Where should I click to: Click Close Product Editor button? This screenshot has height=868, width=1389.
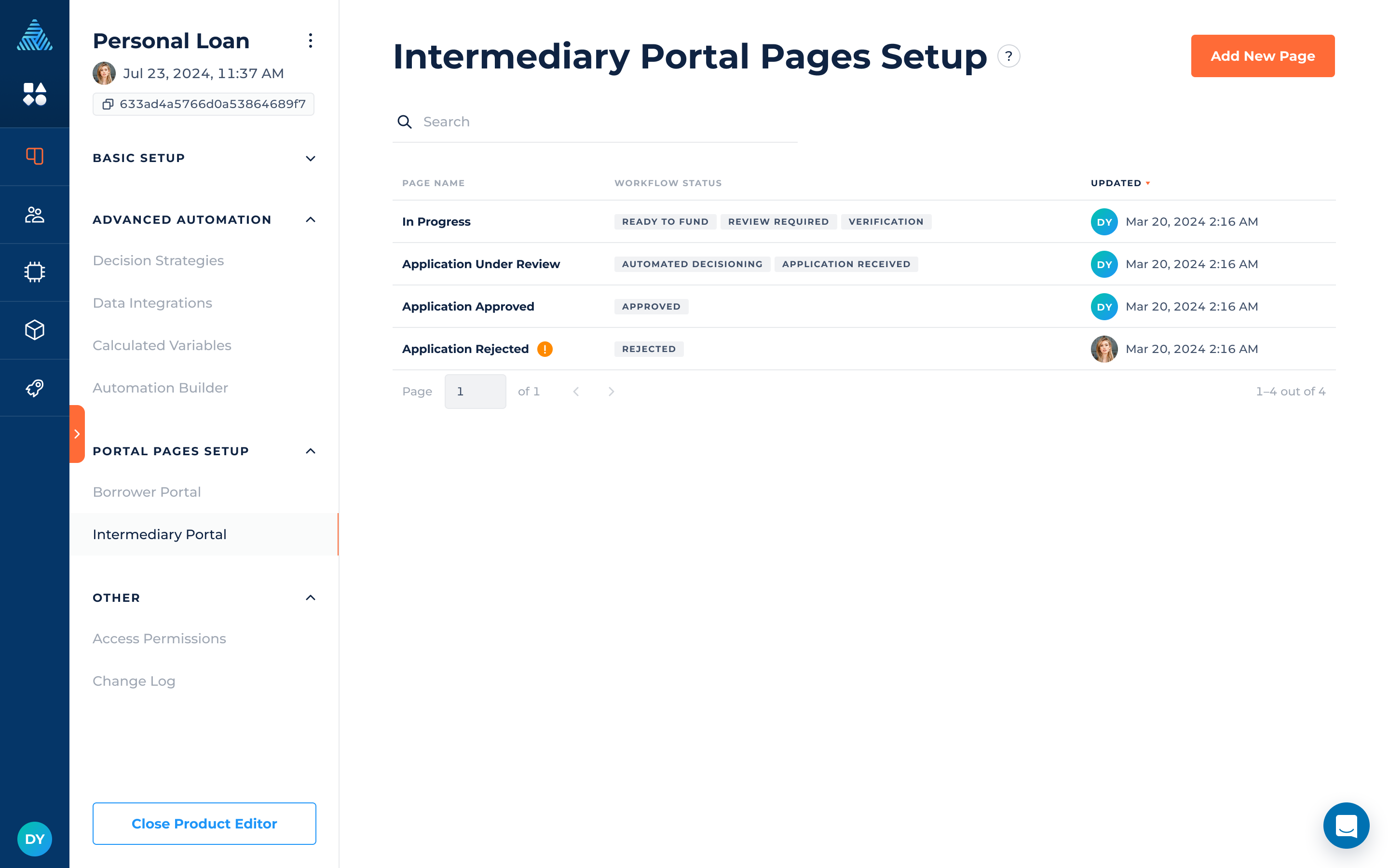pyautogui.click(x=204, y=823)
